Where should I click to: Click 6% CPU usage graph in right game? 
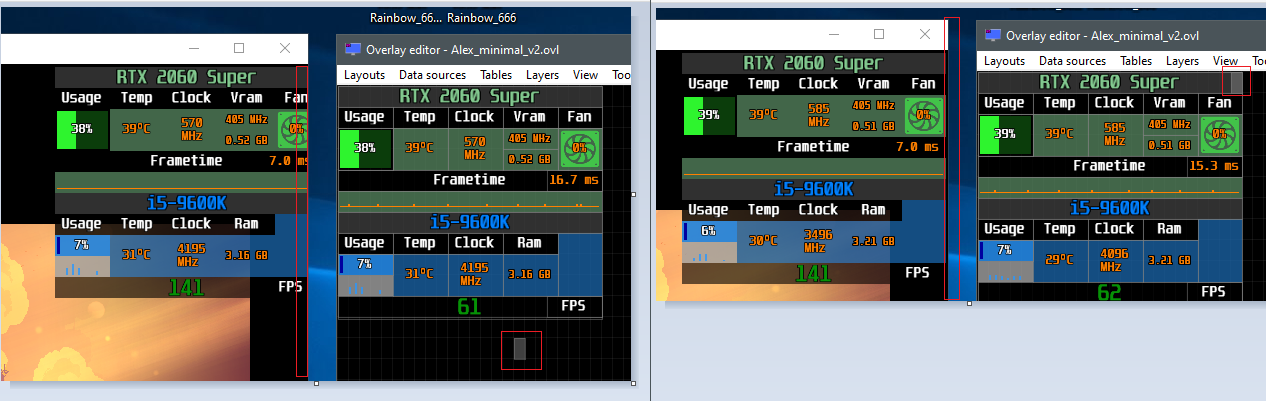(707, 243)
